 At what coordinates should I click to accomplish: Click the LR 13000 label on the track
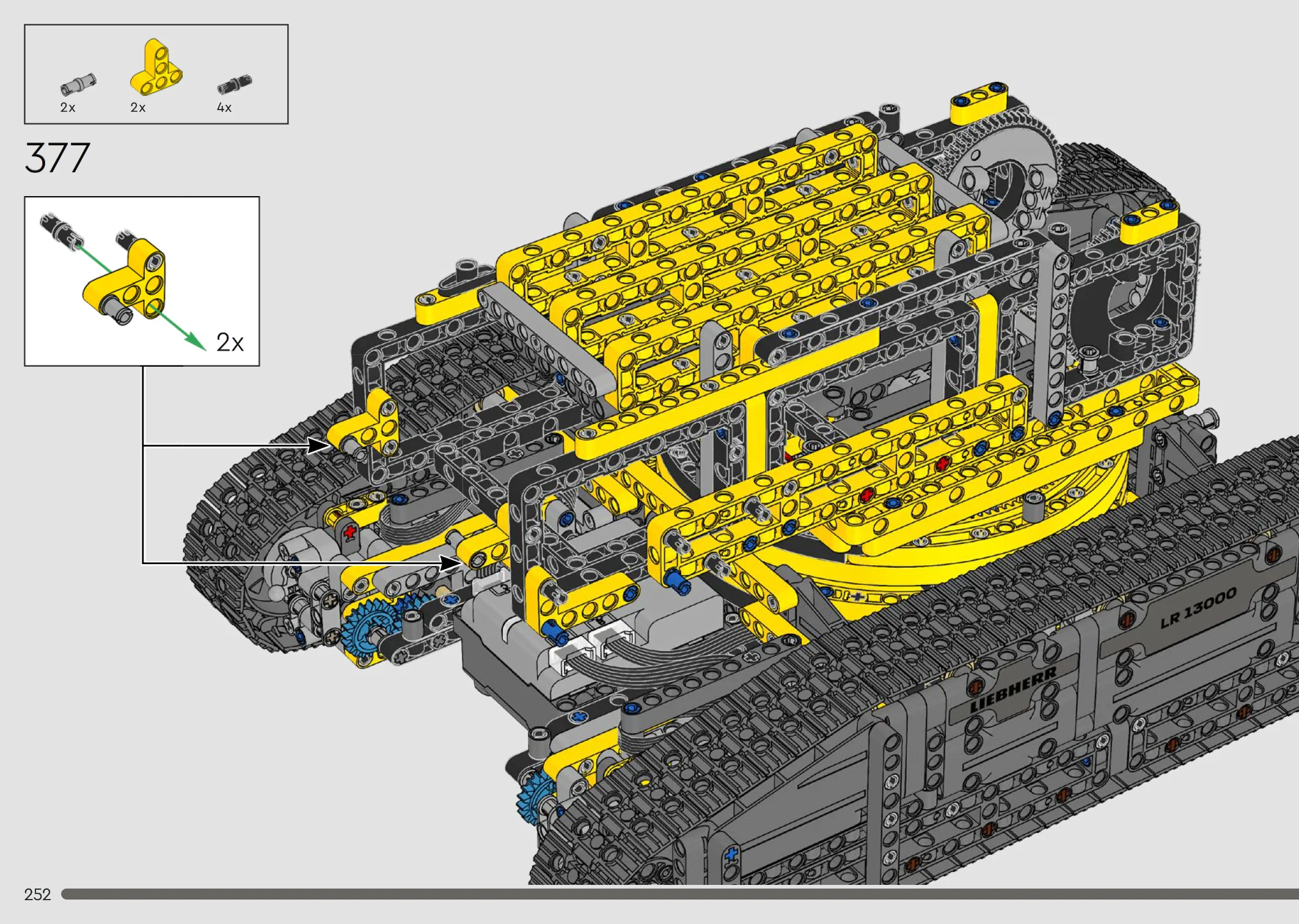click(1199, 608)
